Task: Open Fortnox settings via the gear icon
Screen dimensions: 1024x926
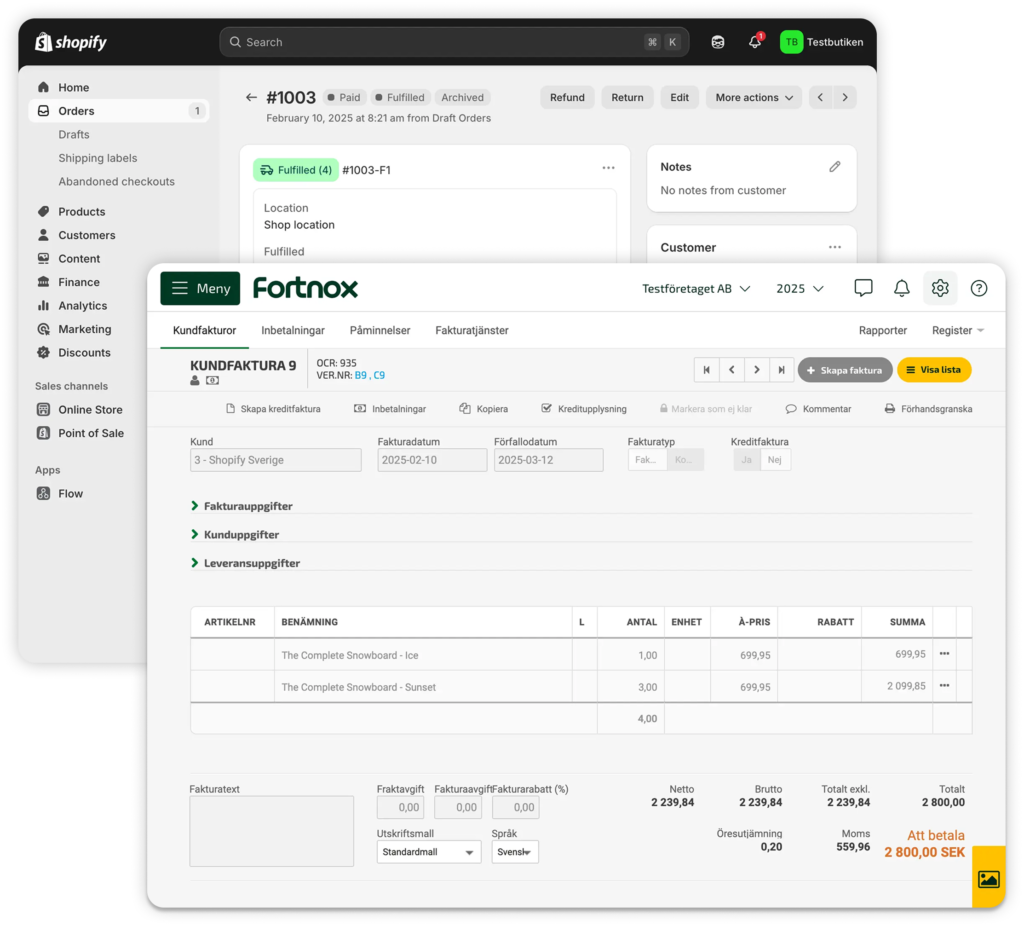Action: pos(939,288)
